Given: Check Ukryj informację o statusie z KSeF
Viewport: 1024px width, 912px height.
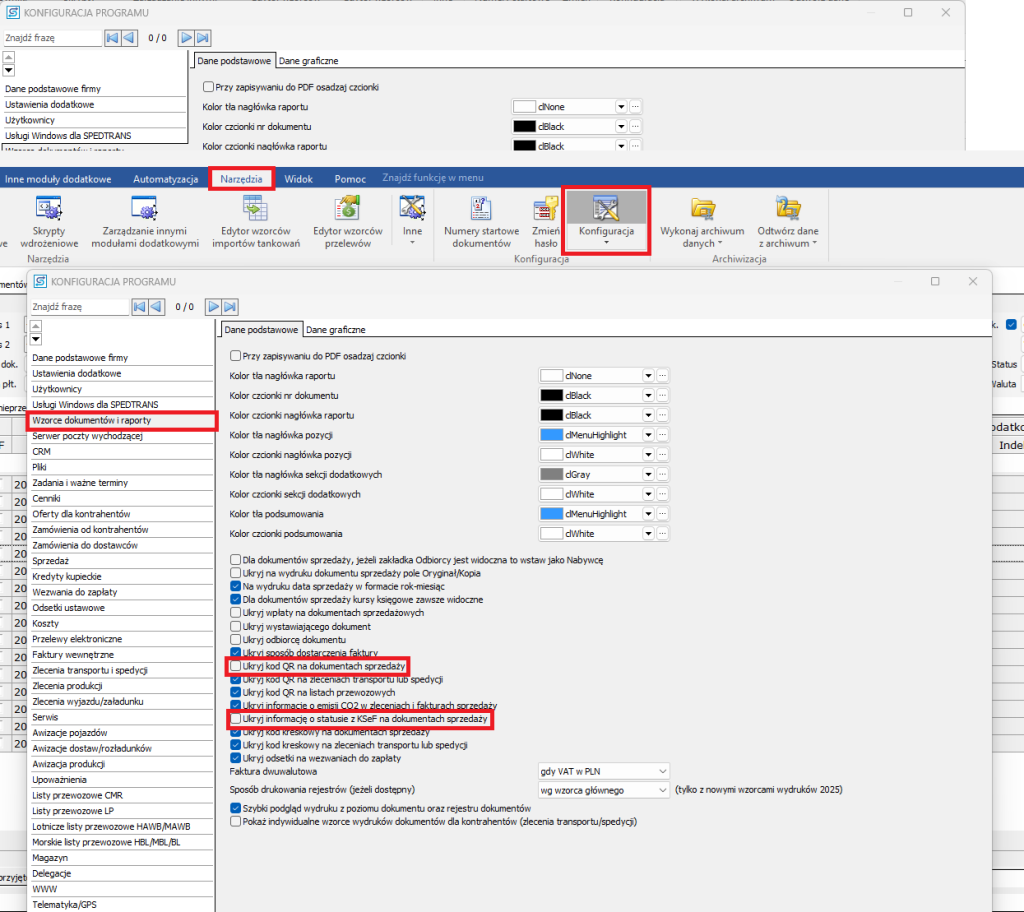Looking at the screenshot, I should coord(236,719).
